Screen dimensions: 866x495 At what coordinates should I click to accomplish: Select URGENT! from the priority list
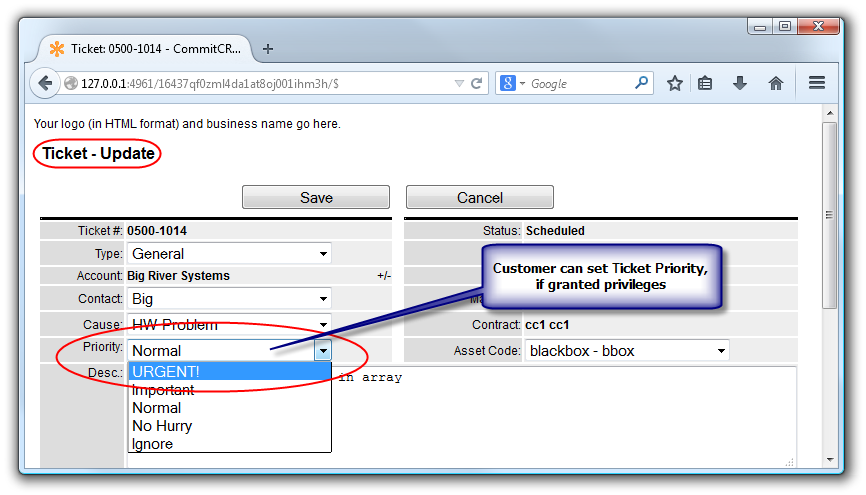tap(229, 372)
